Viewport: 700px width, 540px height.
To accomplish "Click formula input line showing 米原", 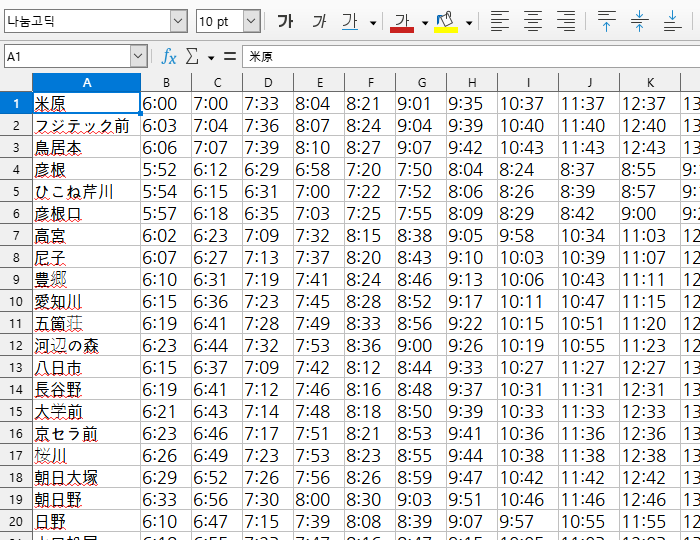I will [471, 56].
